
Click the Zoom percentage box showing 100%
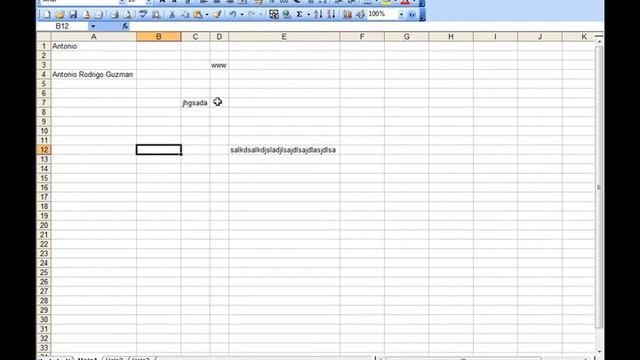[x=382, y=14]
